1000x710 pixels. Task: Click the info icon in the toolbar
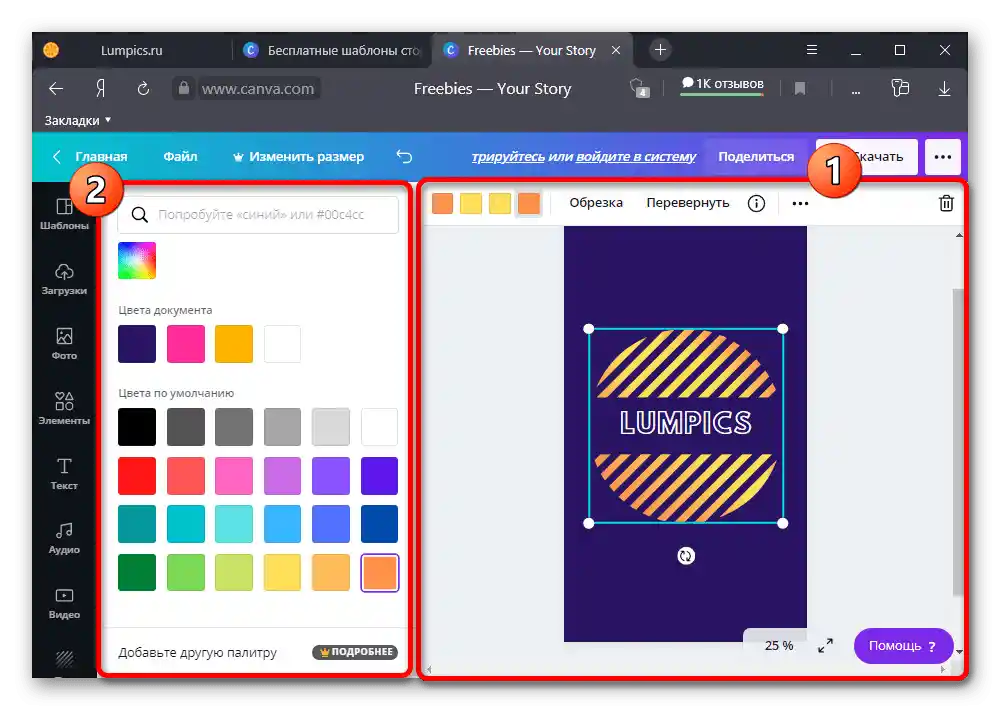click(x=756, y=203)
